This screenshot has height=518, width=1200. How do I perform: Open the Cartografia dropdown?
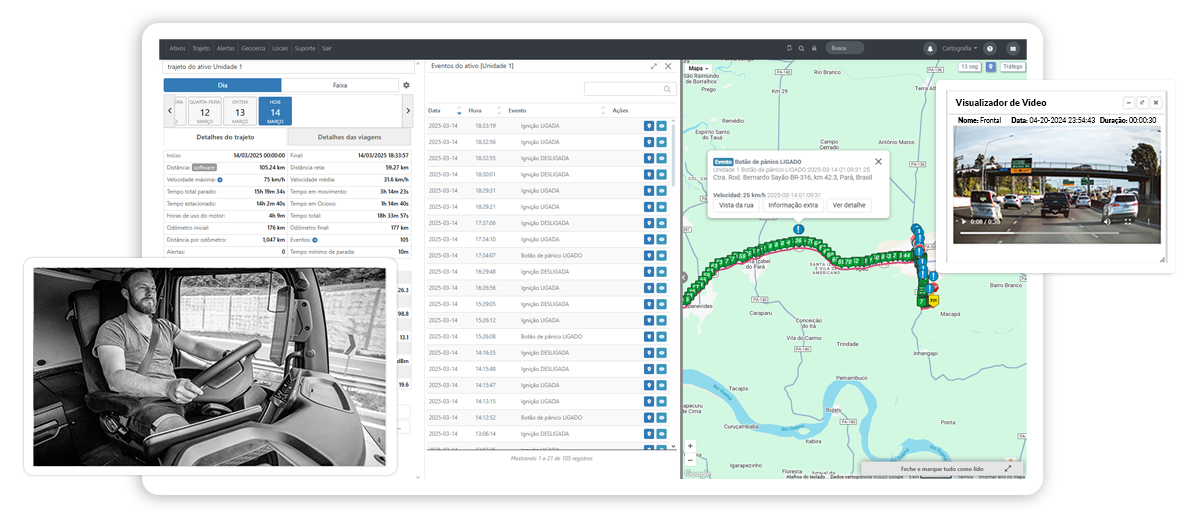961,48
